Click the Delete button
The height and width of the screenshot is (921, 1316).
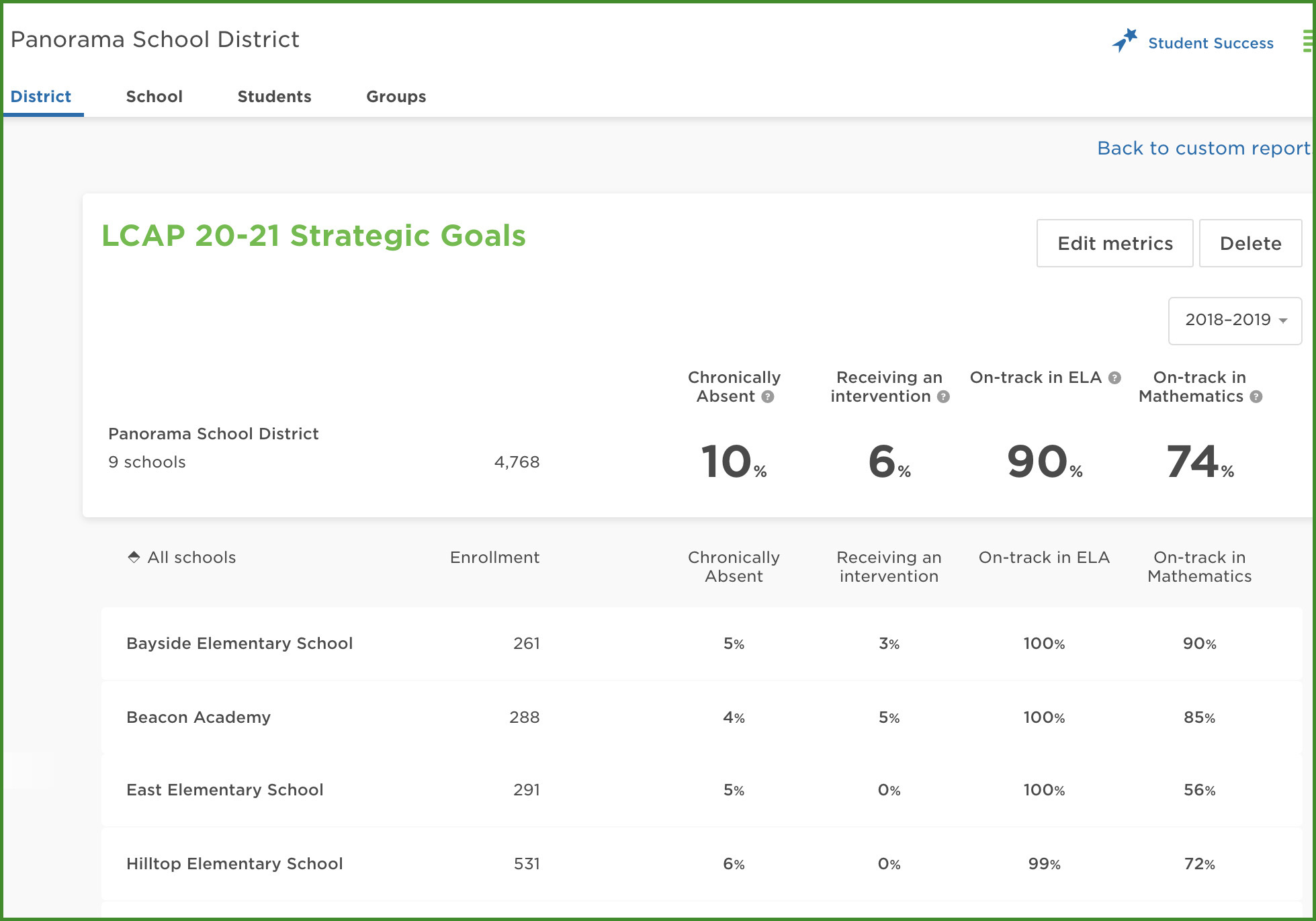[1250, 243]
